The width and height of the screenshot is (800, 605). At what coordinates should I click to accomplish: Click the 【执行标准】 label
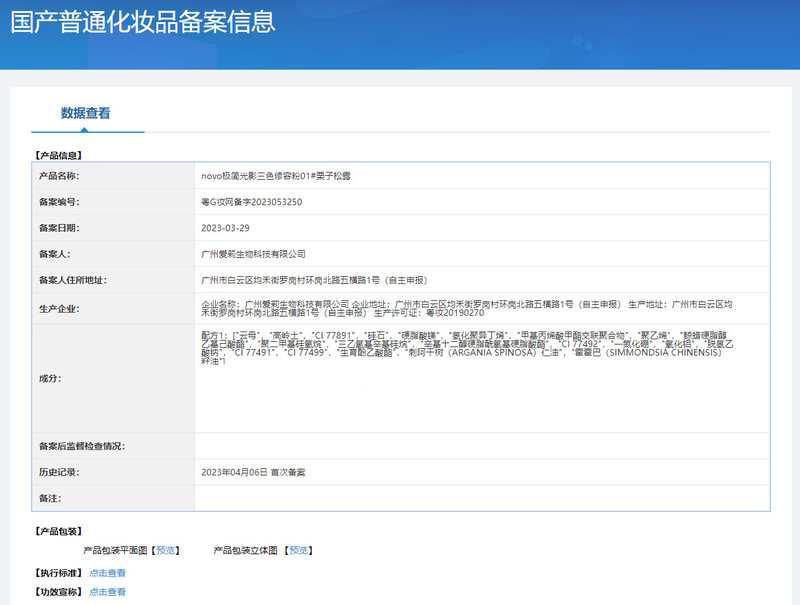[x=58, y=573]
